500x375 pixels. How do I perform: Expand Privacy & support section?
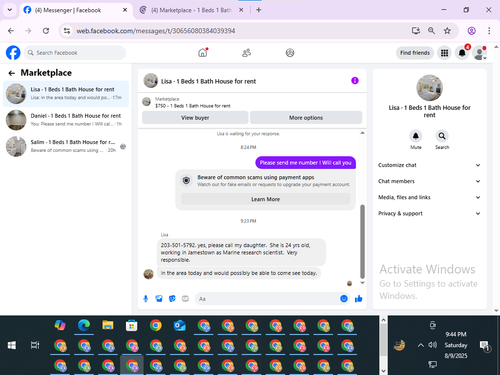click(429, 213)
